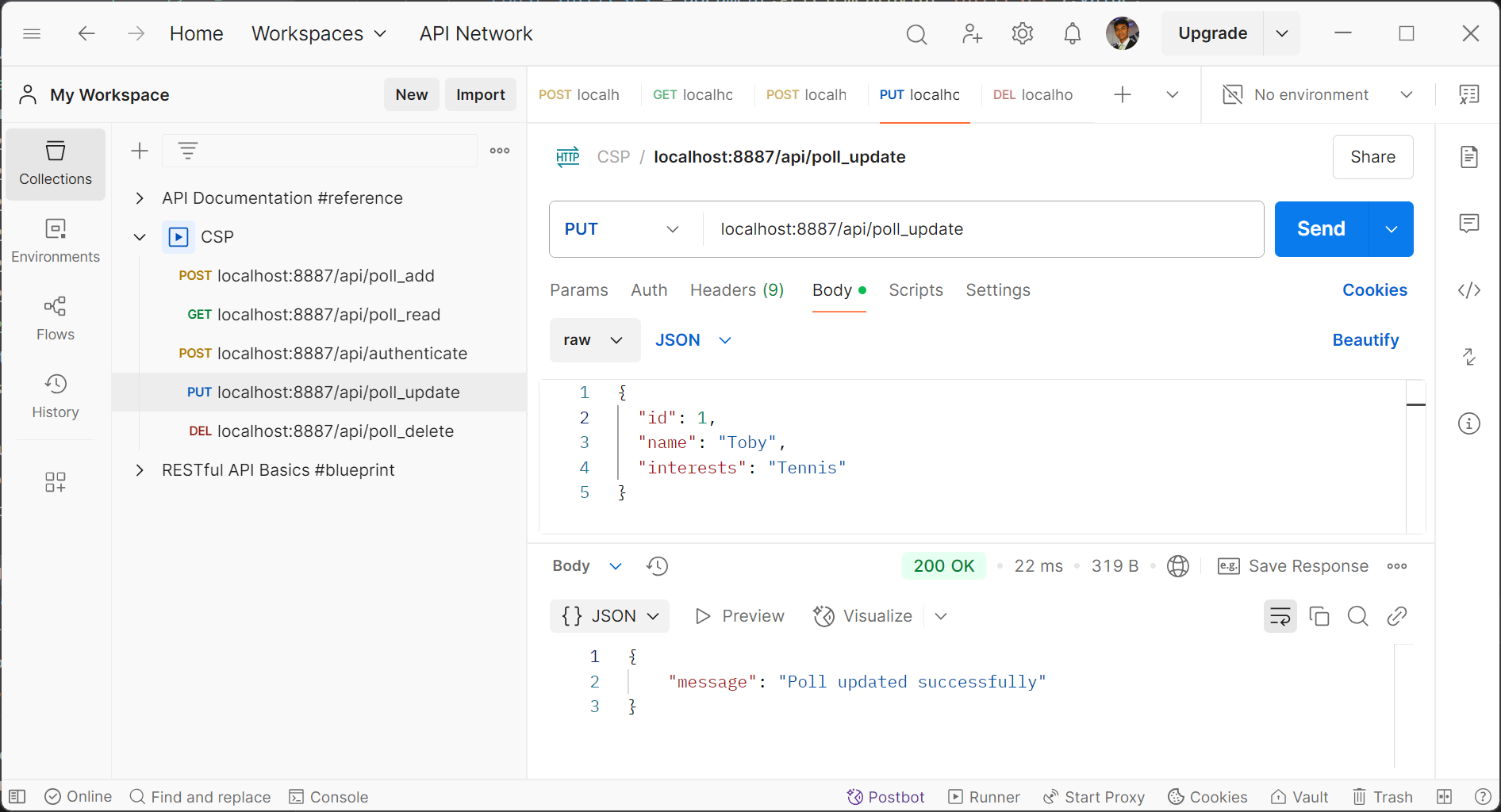Click the blue Send button
This screenshot has height=812, width=1501.
click(1321, 229)
